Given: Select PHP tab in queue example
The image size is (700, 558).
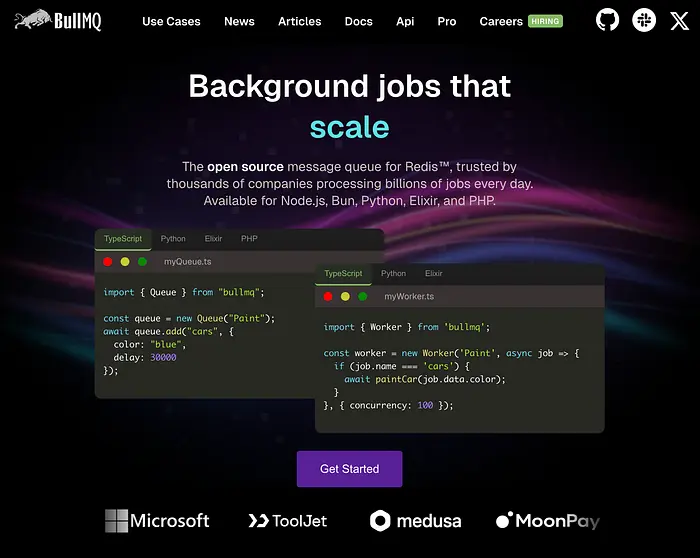Looking at the screenshot, I should point(249,239).
